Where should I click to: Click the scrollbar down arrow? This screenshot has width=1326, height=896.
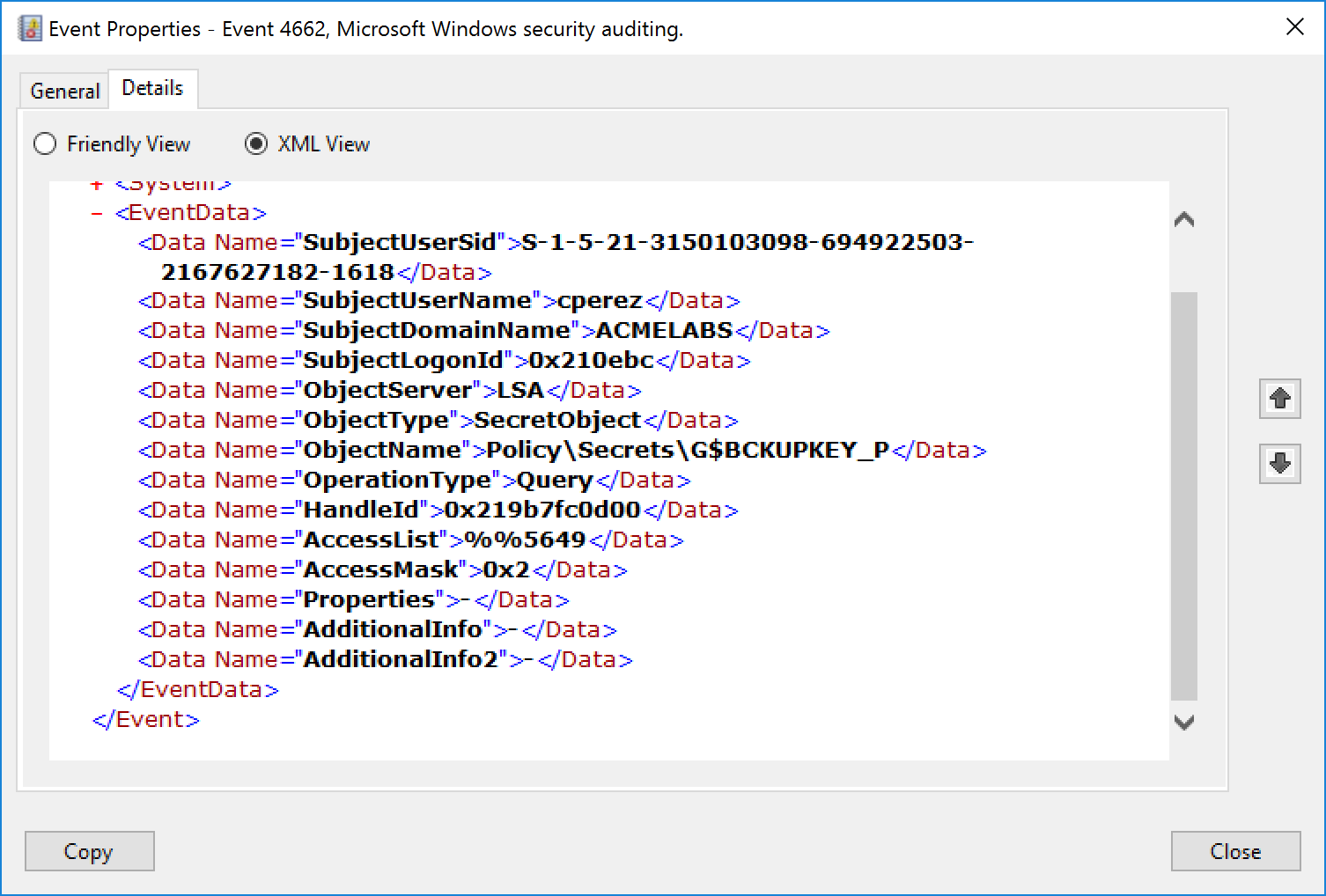[x=1185, y=722]
